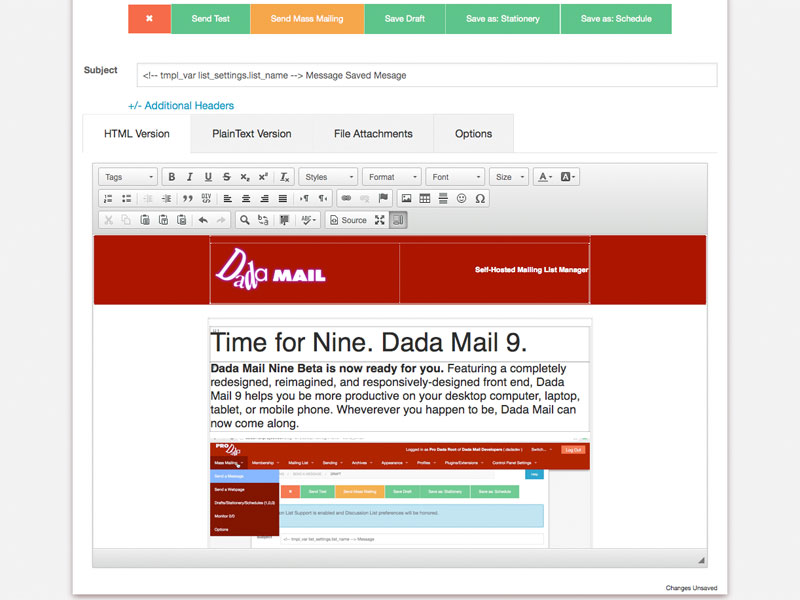This screenshot has height=600, width=800.
Task: Click the Send Mass Mailing button
Action: pos(307,19)
